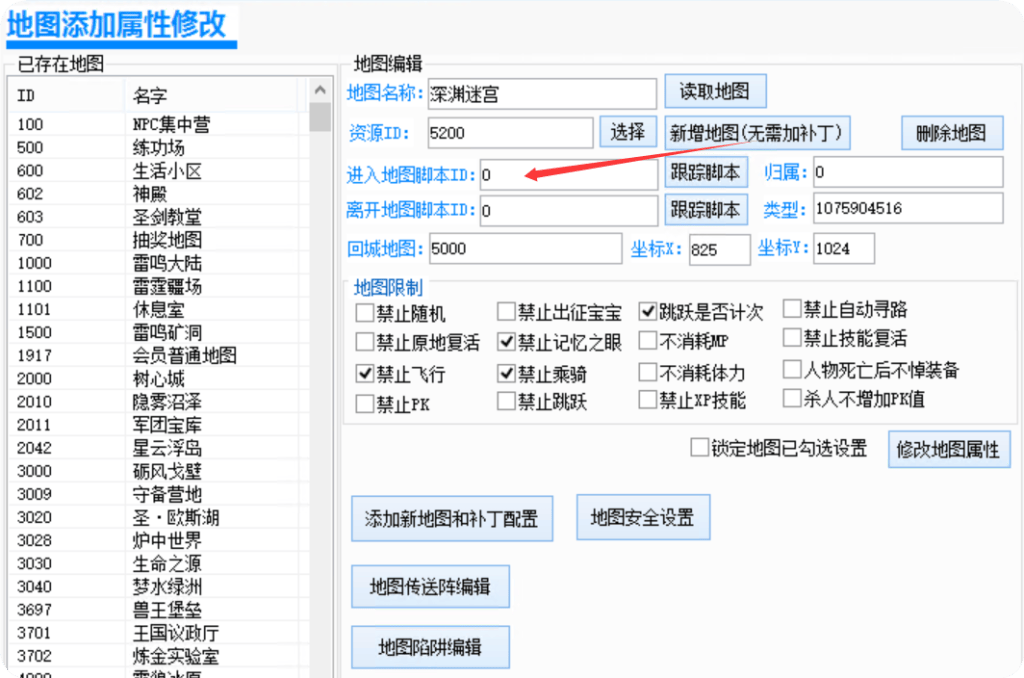Click the 选择 button beside 资源ID

pyautogui.click(x=627, y=132)
